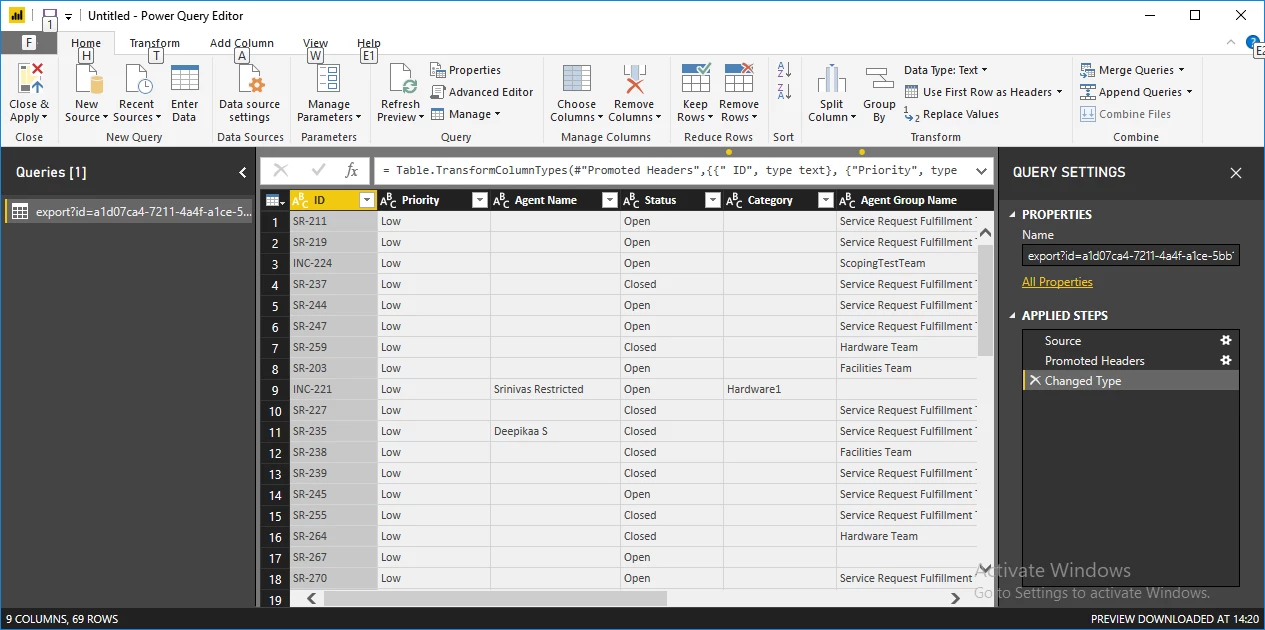Delete the Changed Type step
Image resolution: width=1265 pixels, height=630 pixels.
click(x=1034, y=380)
